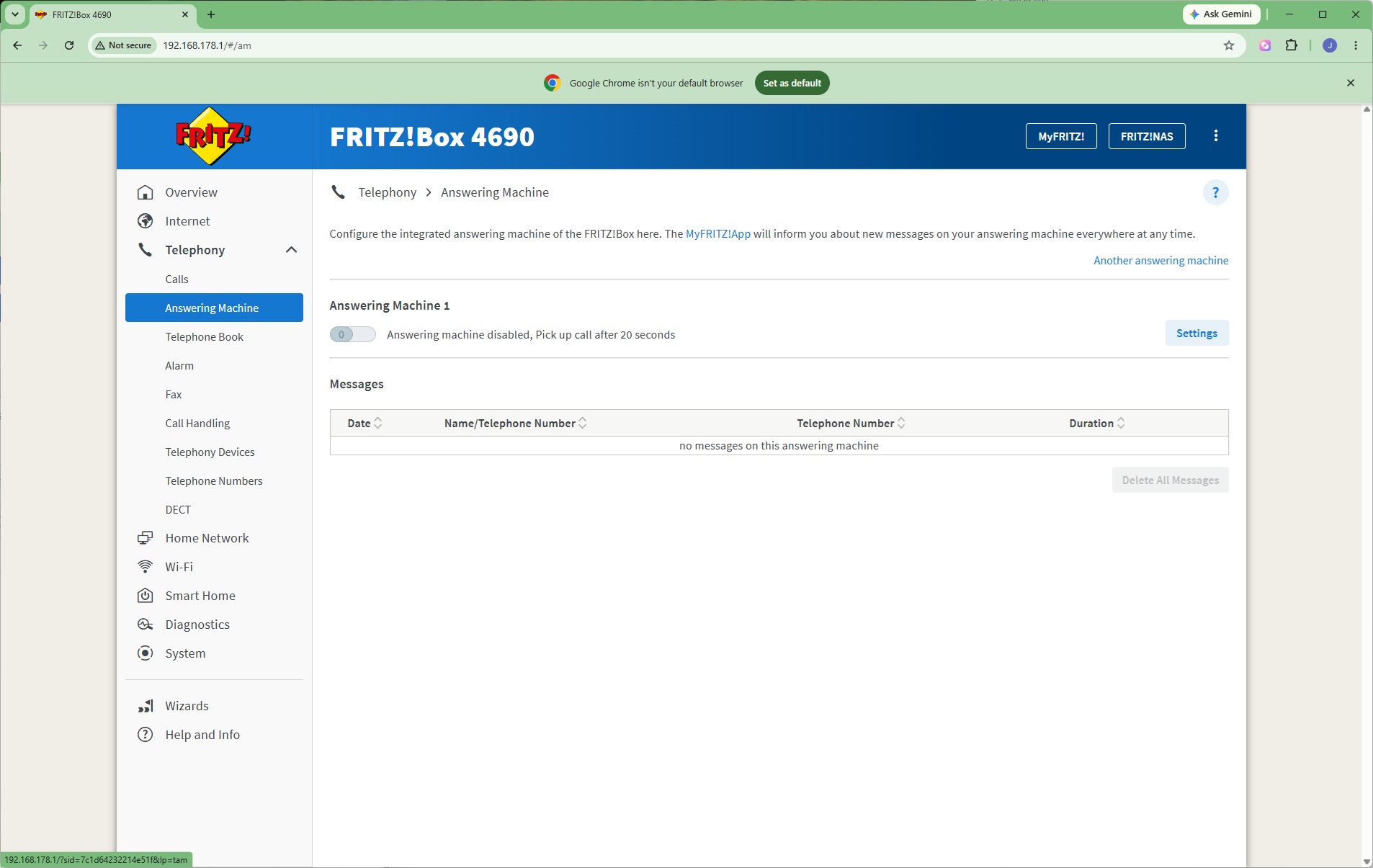The image size is (1373, 868).
Task: Reload the page
Action: click(x=69, y=45)
